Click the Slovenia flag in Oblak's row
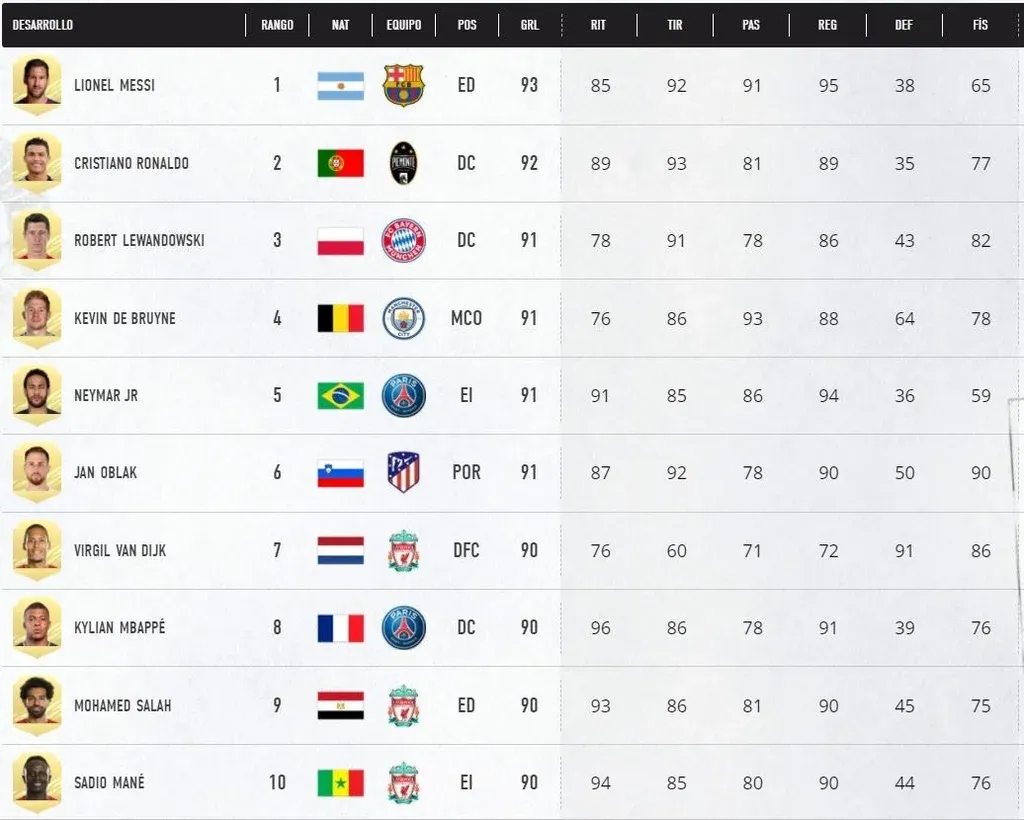 coord(340,473)
